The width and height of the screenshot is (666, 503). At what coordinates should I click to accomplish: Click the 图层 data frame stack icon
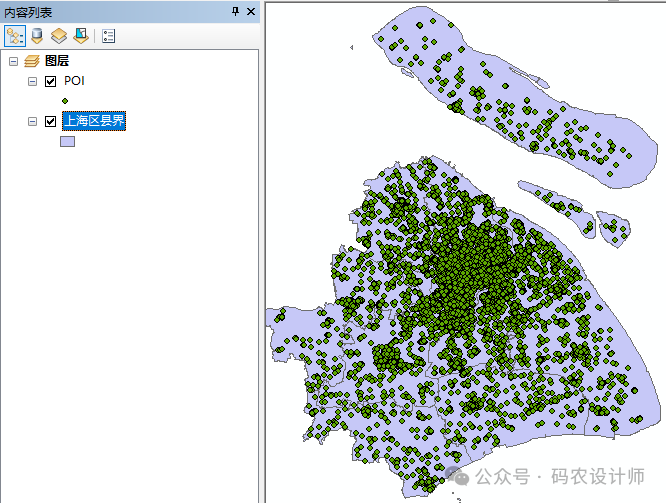32,62
